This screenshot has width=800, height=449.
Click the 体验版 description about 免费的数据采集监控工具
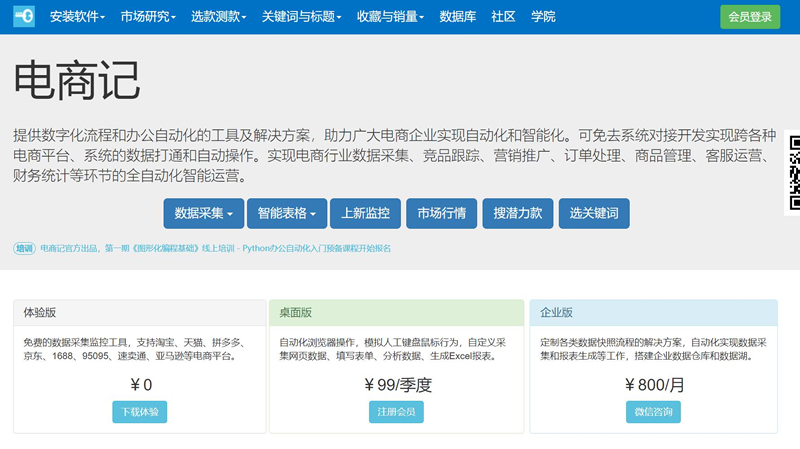coord(135,349)
